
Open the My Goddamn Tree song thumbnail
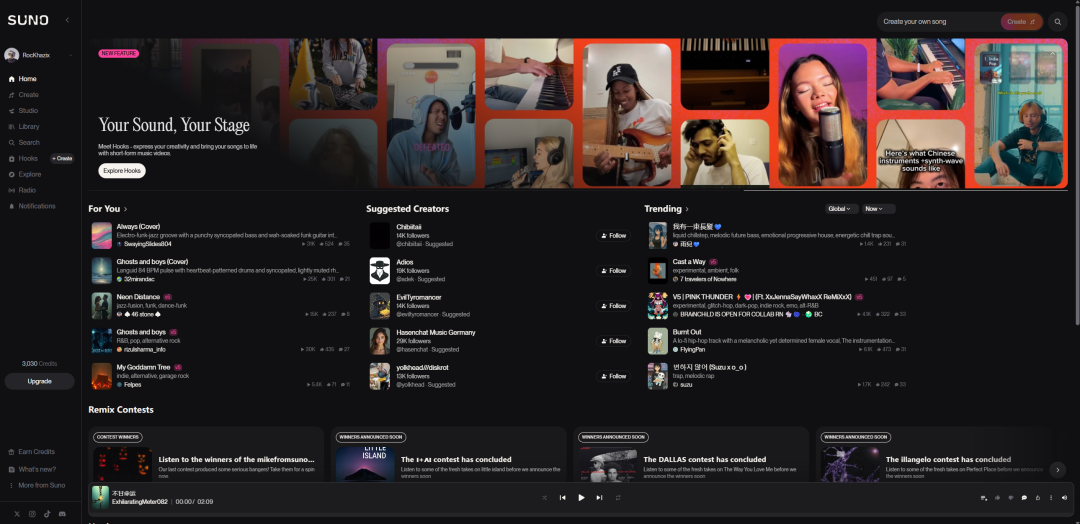pos(102,376)
